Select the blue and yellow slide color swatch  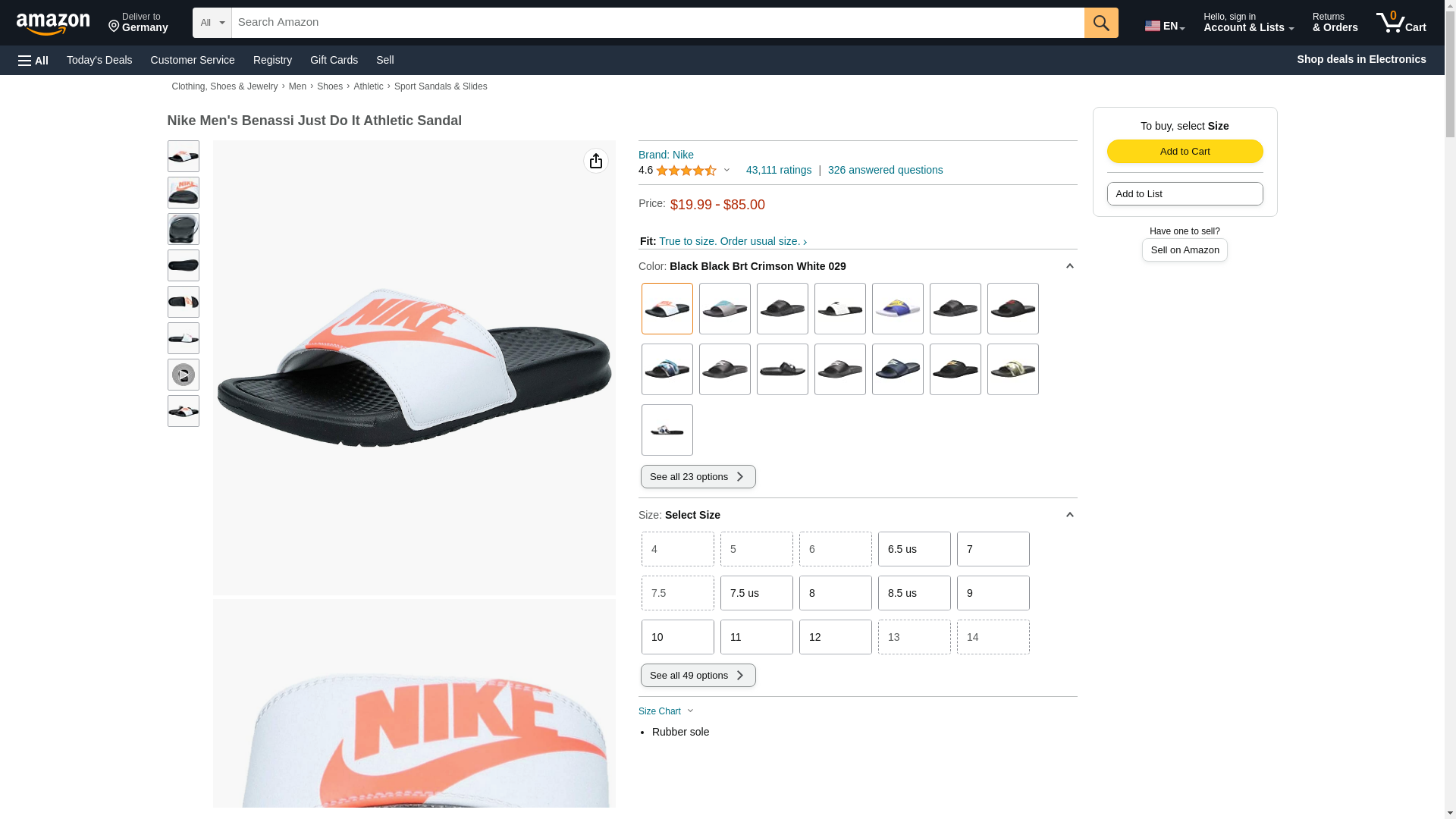click(897, 309)
